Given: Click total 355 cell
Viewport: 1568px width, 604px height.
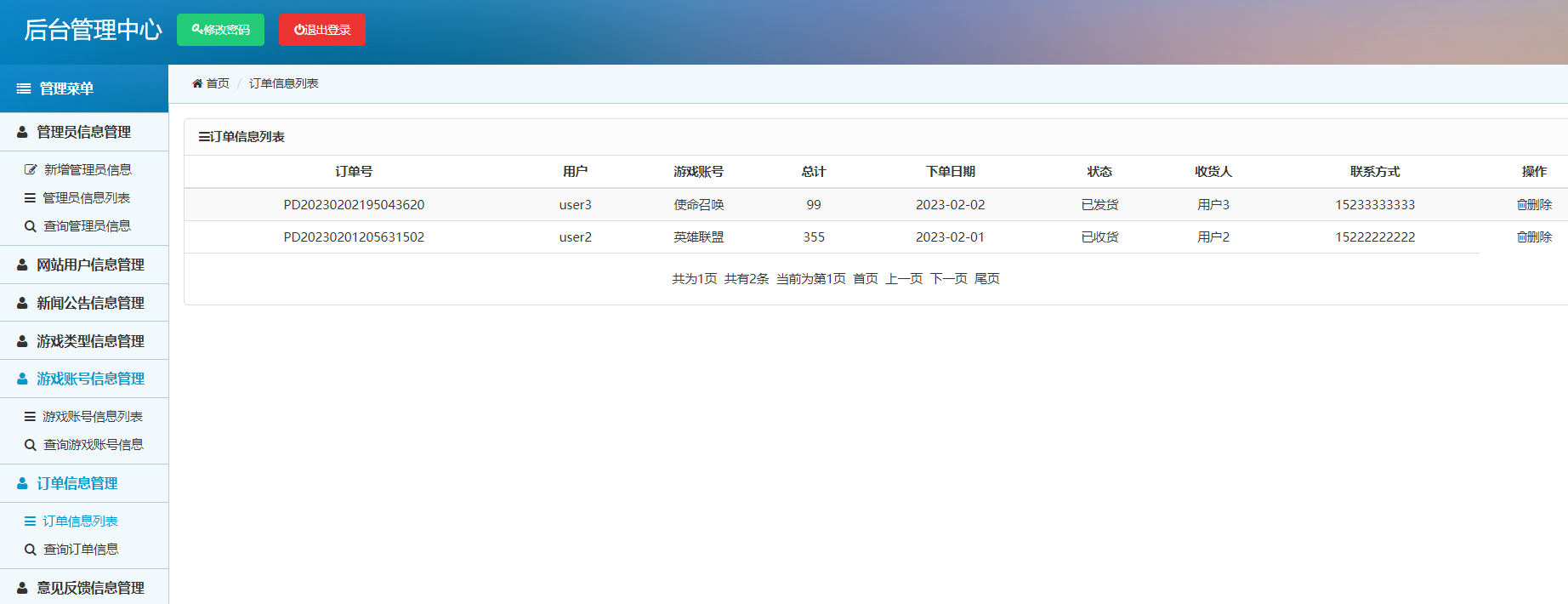Looking at the screenshot, I should [814, 236].
